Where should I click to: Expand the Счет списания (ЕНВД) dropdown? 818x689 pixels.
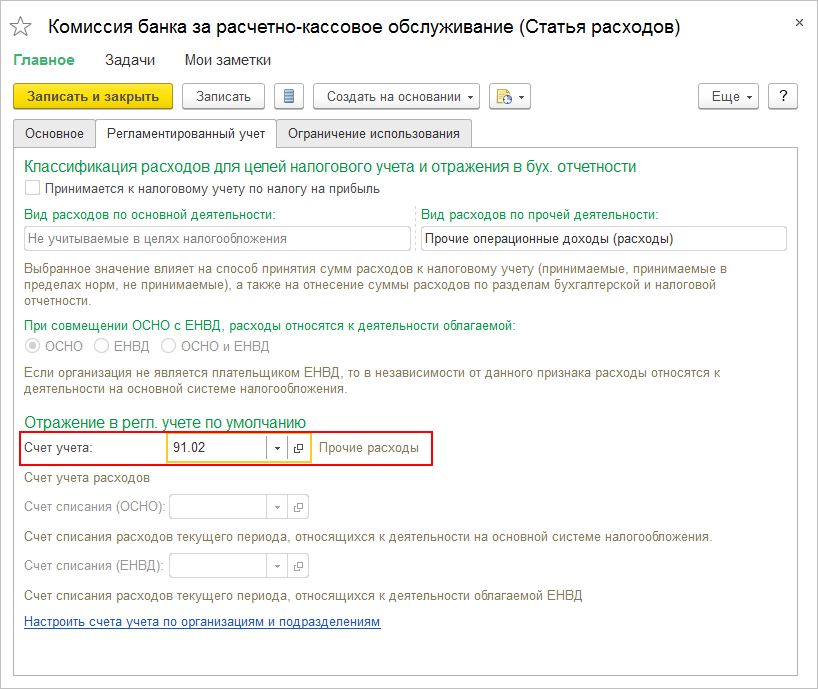pos(277,566)
